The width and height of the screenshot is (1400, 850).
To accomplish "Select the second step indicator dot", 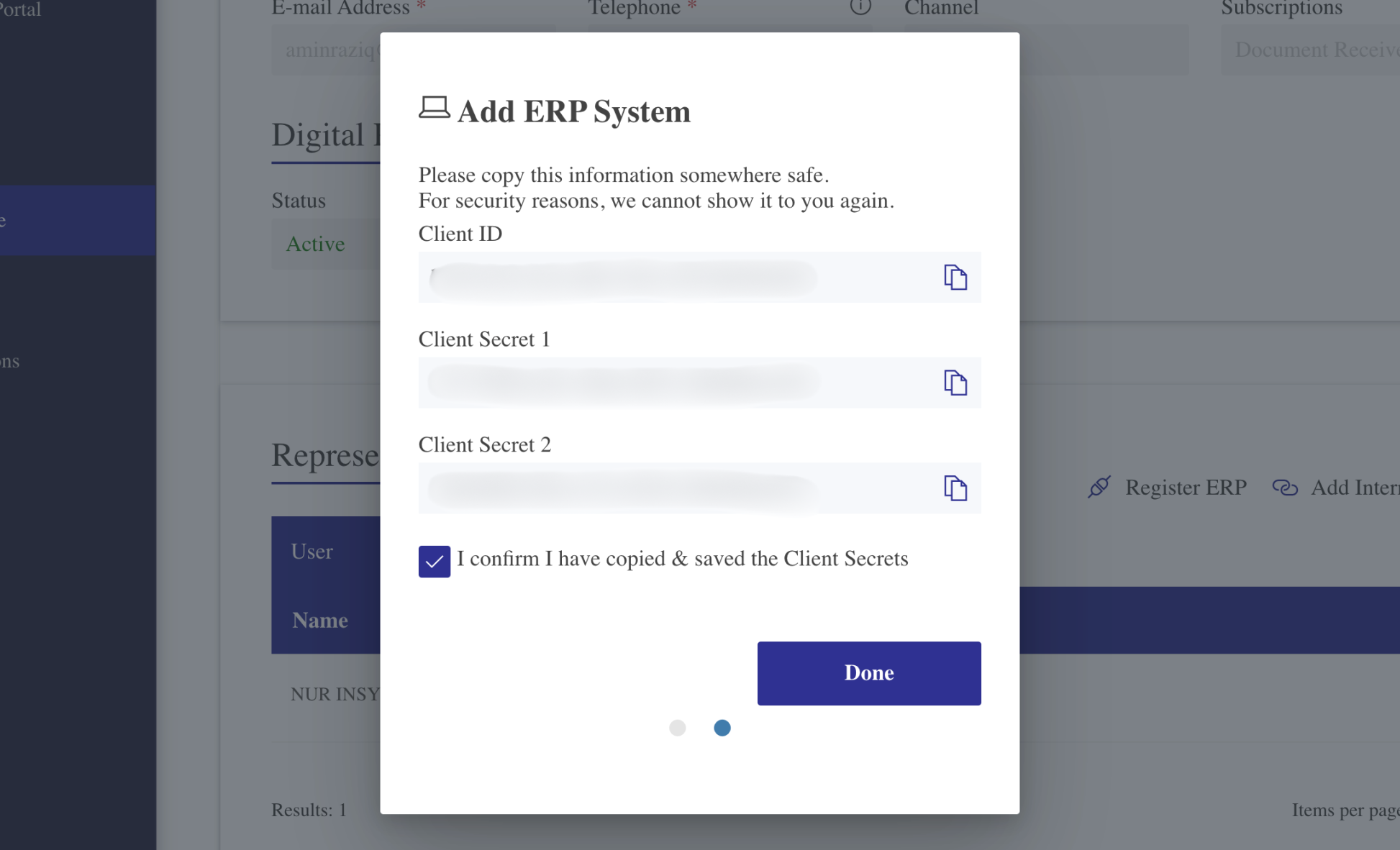I will point(722,728).
